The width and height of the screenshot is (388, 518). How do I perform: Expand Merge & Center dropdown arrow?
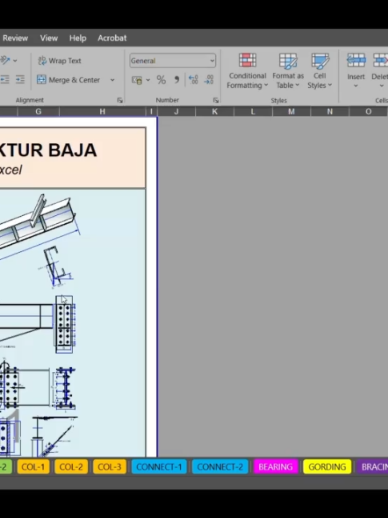point(112,80)
